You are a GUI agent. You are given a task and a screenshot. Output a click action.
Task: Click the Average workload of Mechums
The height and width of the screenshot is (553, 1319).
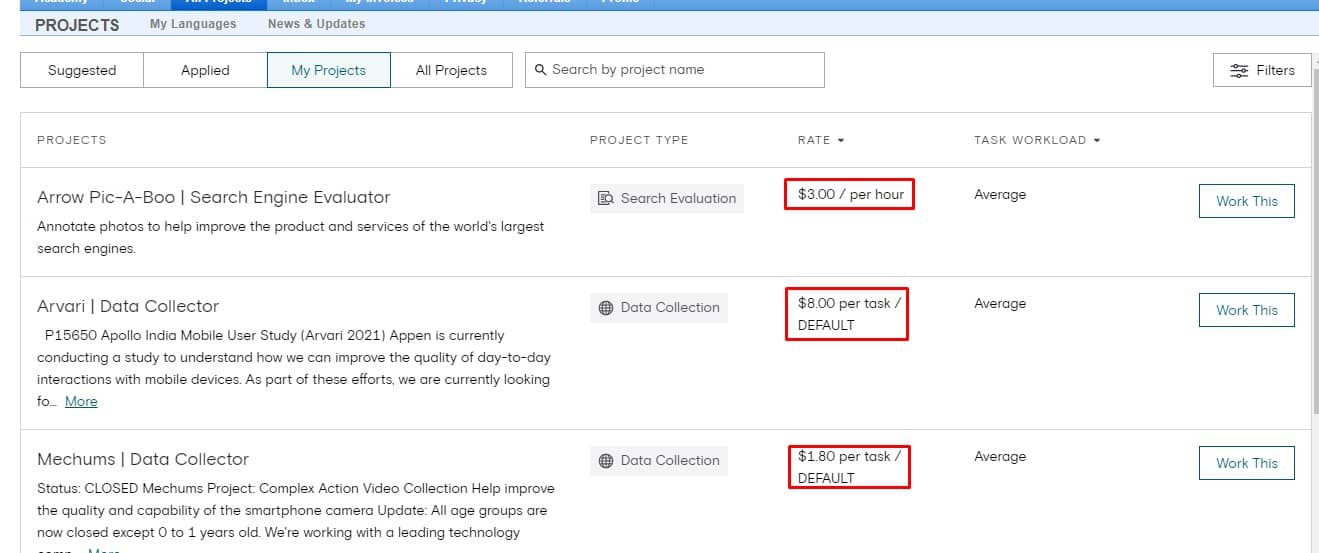(1000, 457)
